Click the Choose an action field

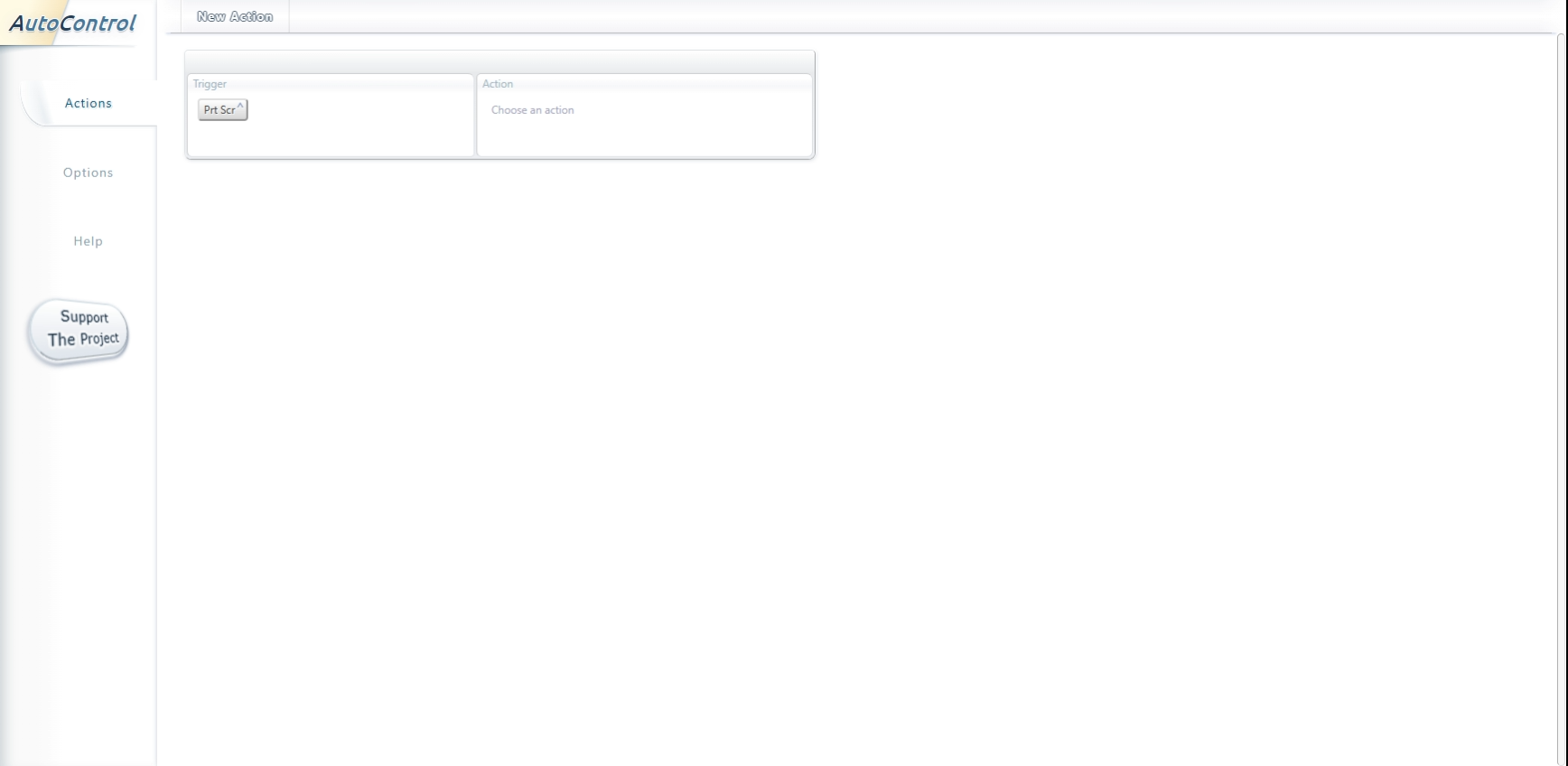click(533, 110)
